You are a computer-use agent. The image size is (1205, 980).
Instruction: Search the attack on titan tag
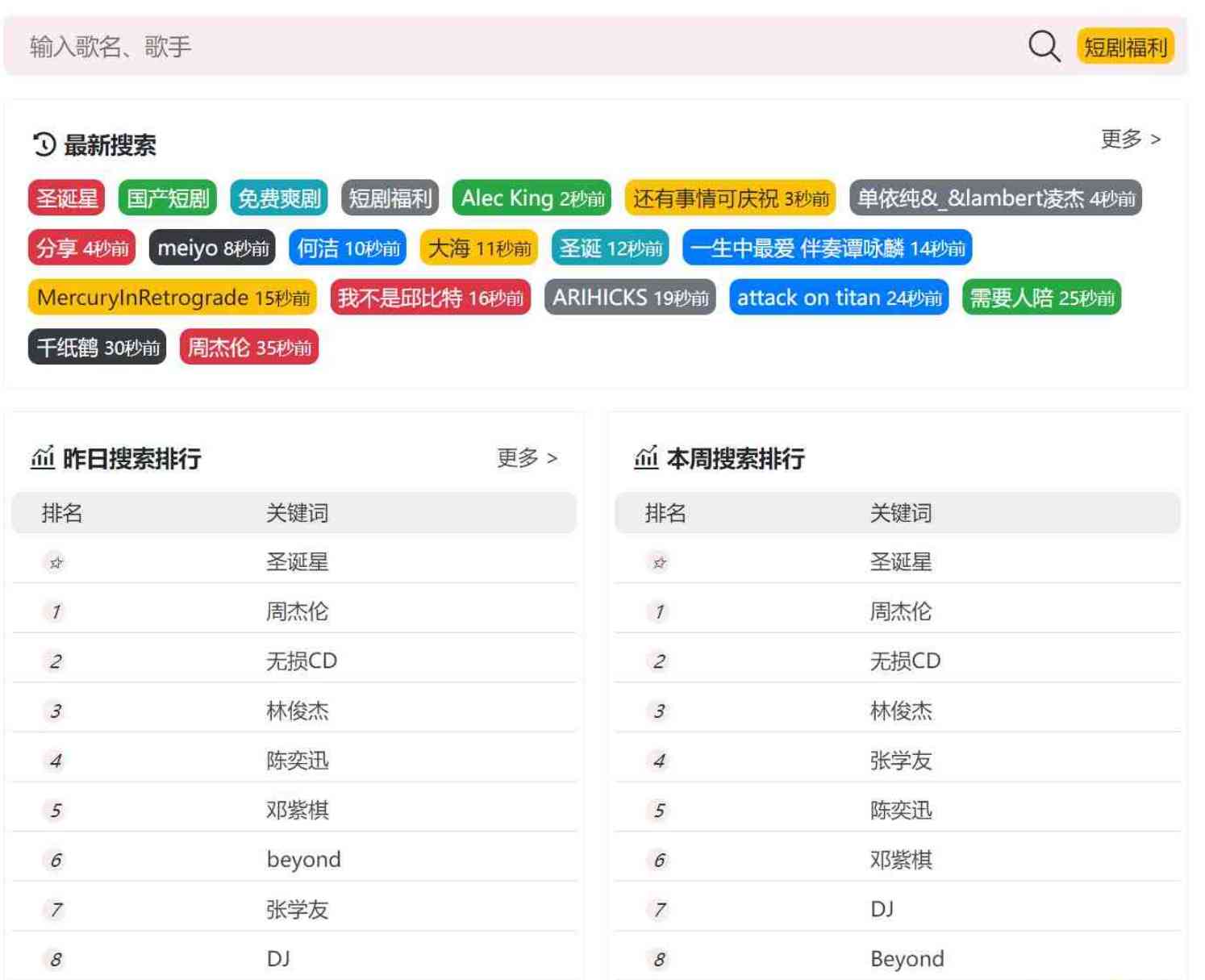839,298
